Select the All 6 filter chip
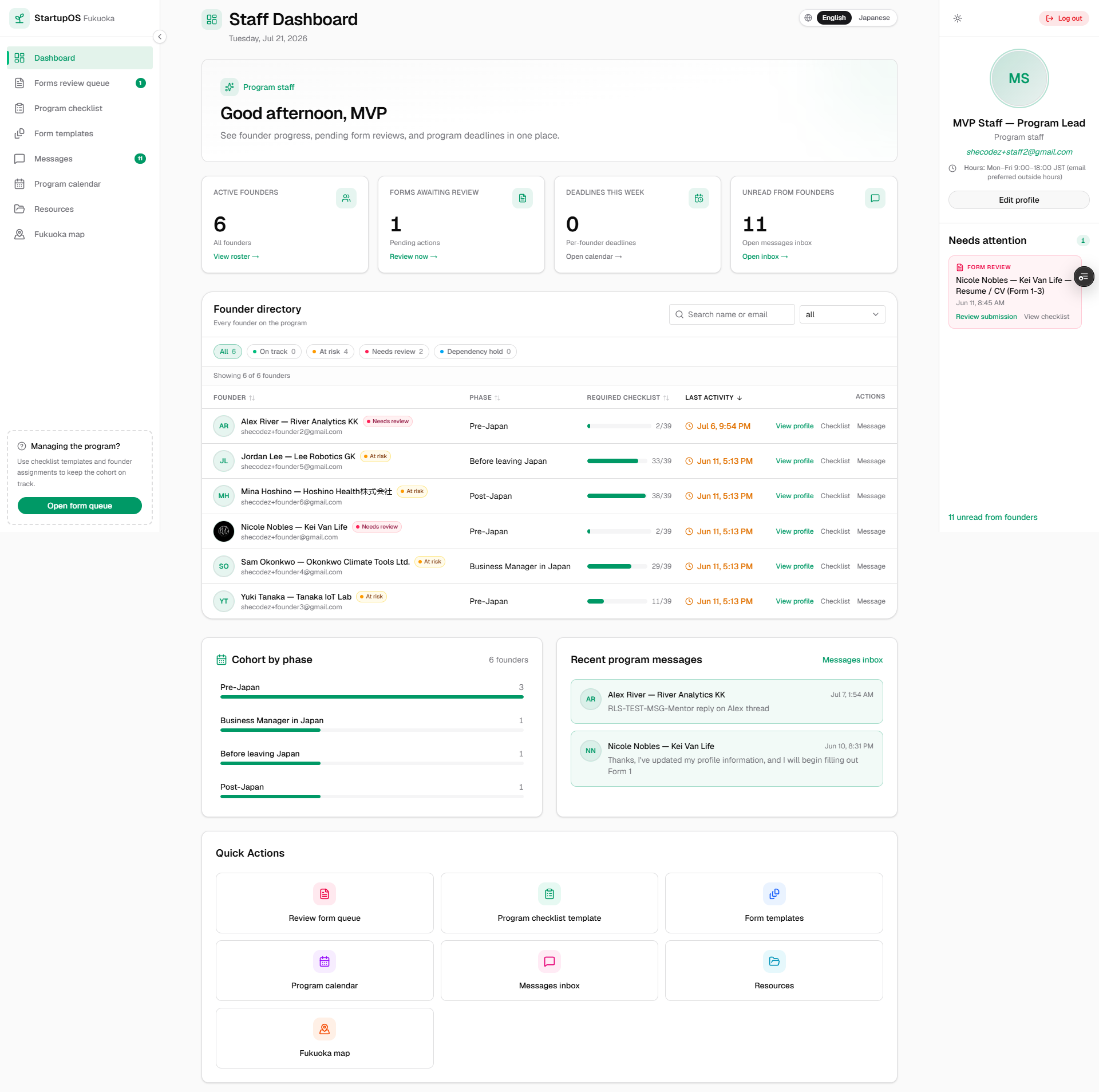The width and height of the screenshot is (1099, 1092). (228, 352)
